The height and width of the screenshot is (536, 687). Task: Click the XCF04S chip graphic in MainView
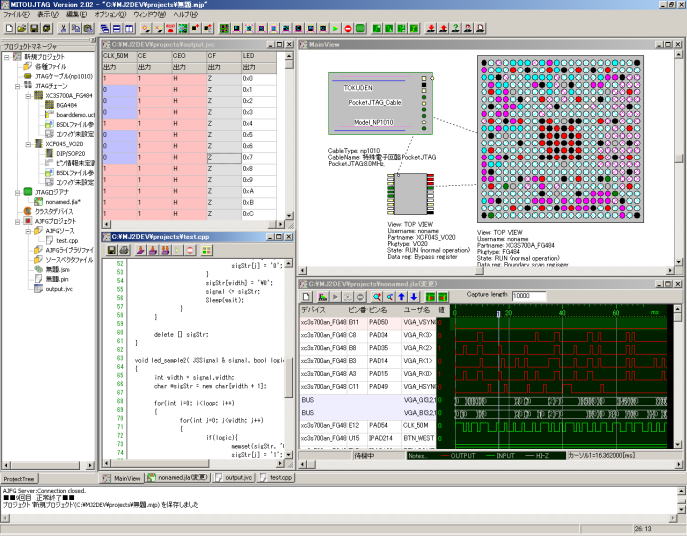pos(411,194)
